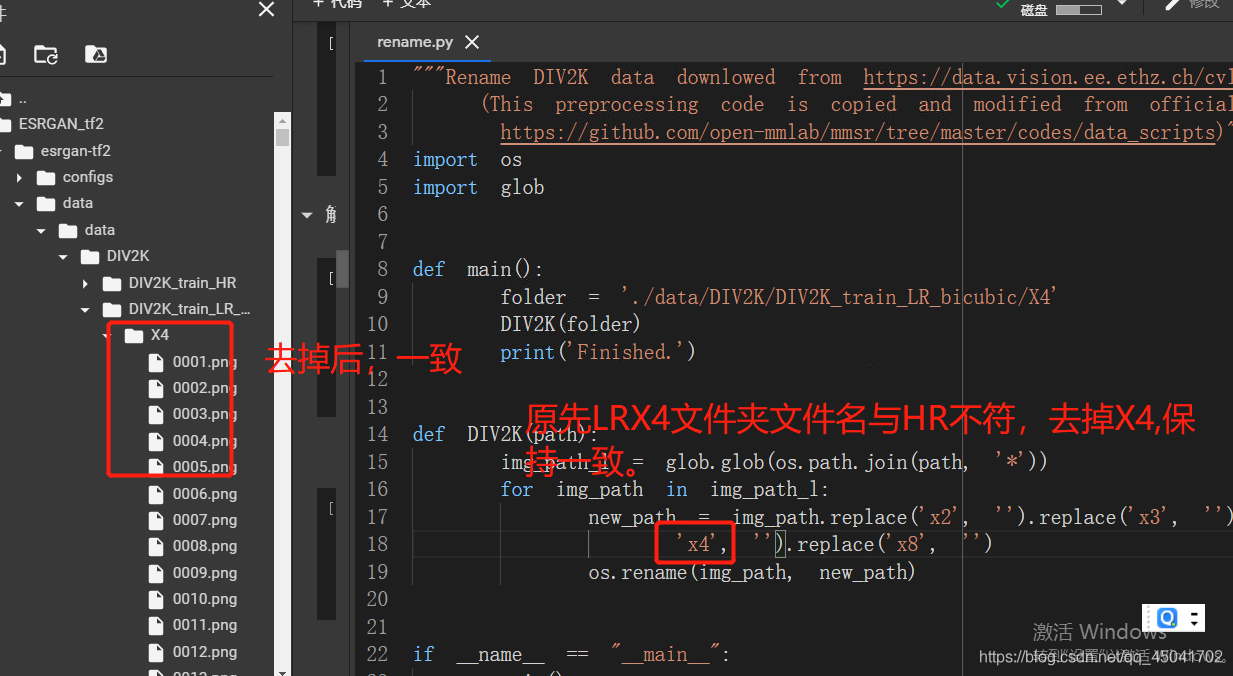The height and width of the screenshot is (676, 1233).
Task: Place cursor on 'def main():' on line 8
Action: click(478, 269)
